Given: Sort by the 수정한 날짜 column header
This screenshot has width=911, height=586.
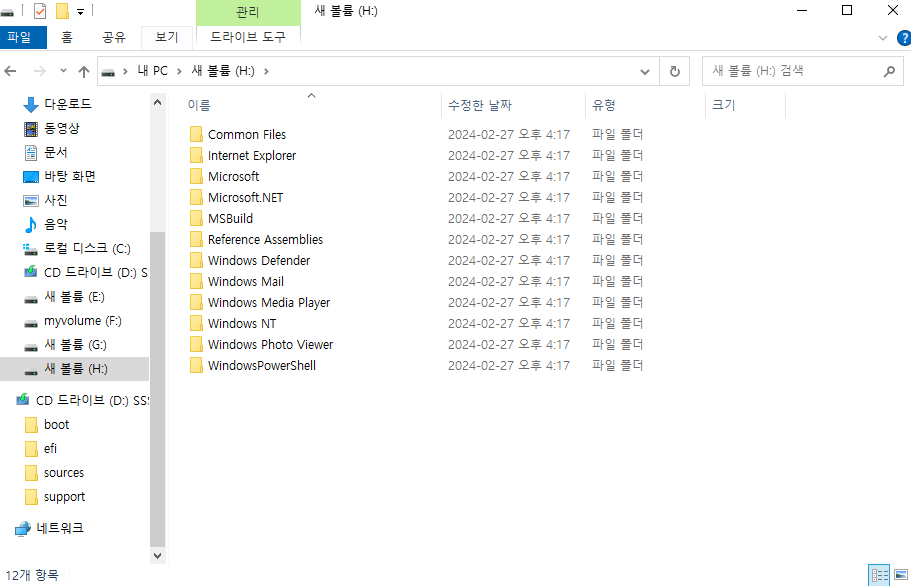Looking at the screenshot, I should click(480, 105).
